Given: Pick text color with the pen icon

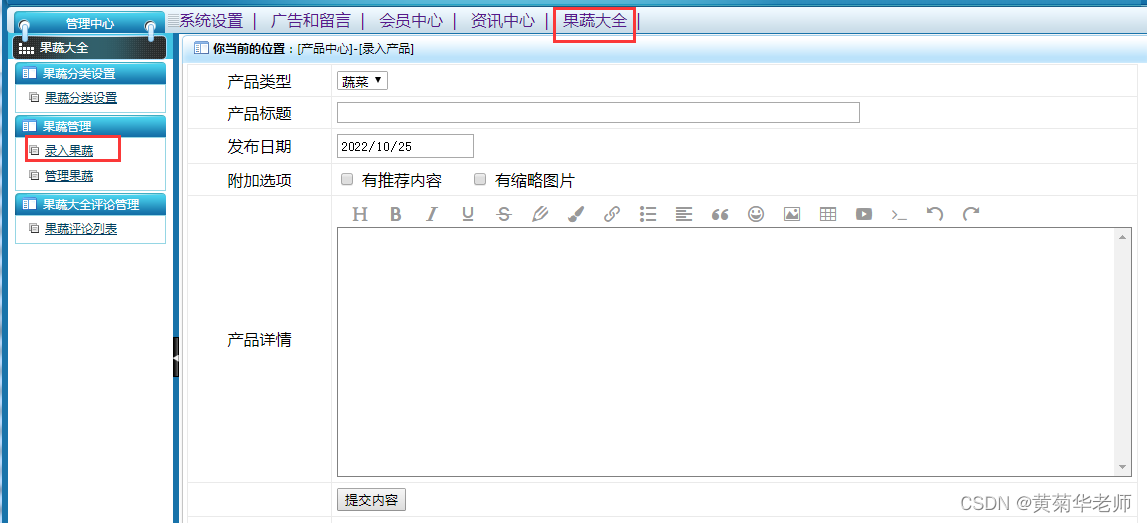Looking at the screenshot, I should point(540,214).
